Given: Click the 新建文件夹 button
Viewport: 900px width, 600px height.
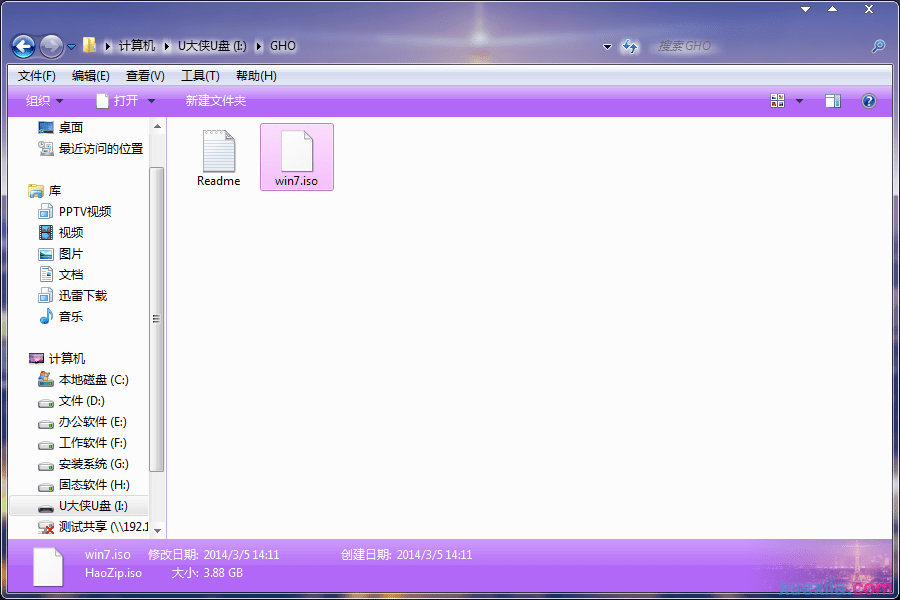Looking at the screenshot, I should [213, 100].
